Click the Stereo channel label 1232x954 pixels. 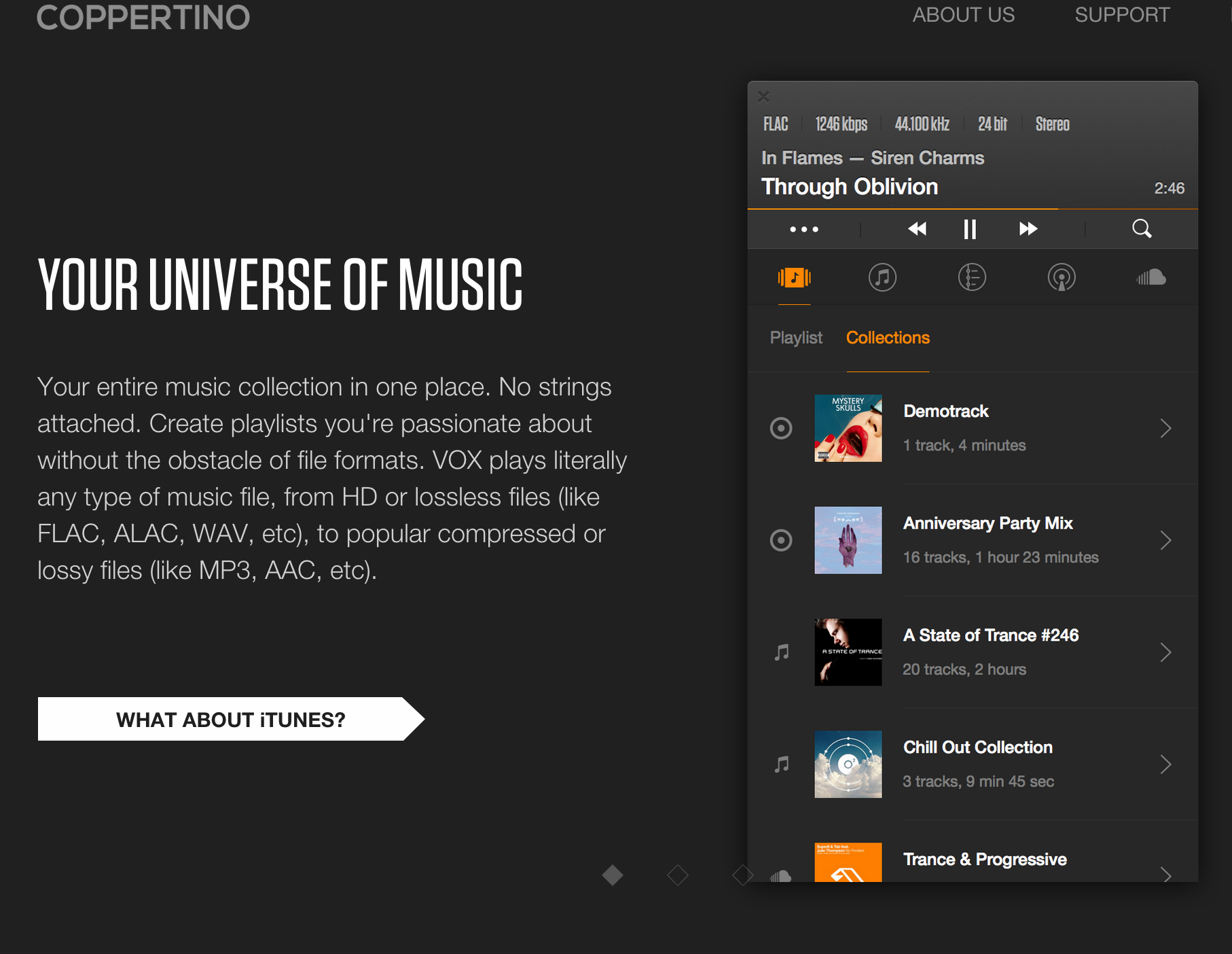pos(1052,124)
